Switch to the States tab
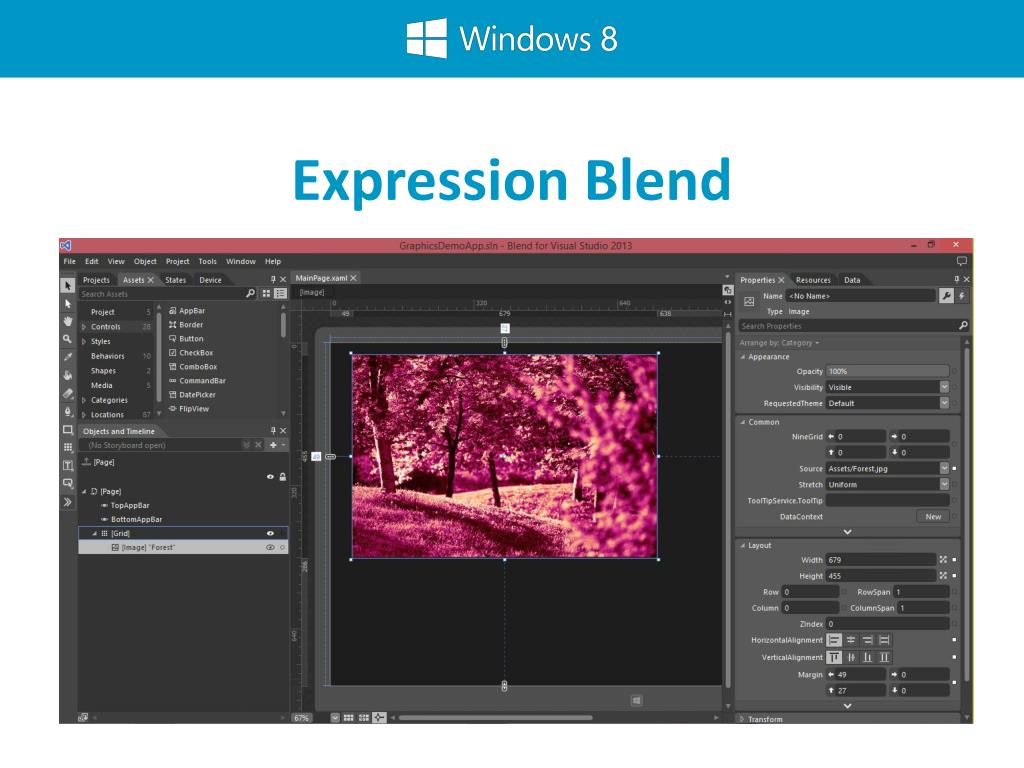 [176, 280]
